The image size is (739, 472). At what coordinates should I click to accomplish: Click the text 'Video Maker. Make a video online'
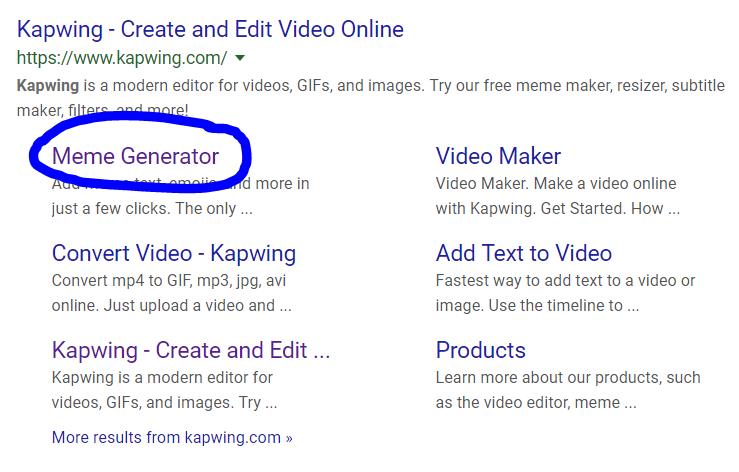pos(556,183)
